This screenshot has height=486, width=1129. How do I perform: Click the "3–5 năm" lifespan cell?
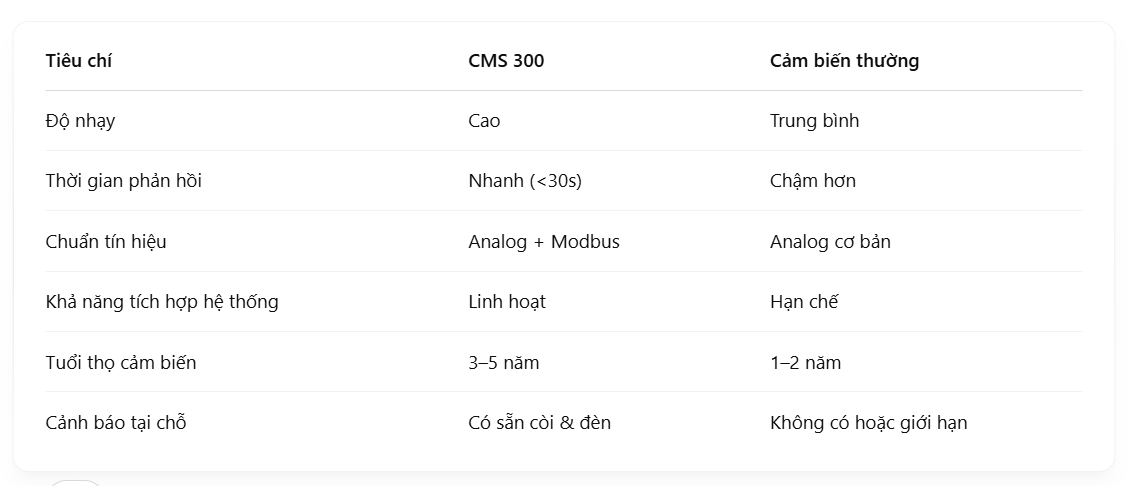[x=504, y=362]
